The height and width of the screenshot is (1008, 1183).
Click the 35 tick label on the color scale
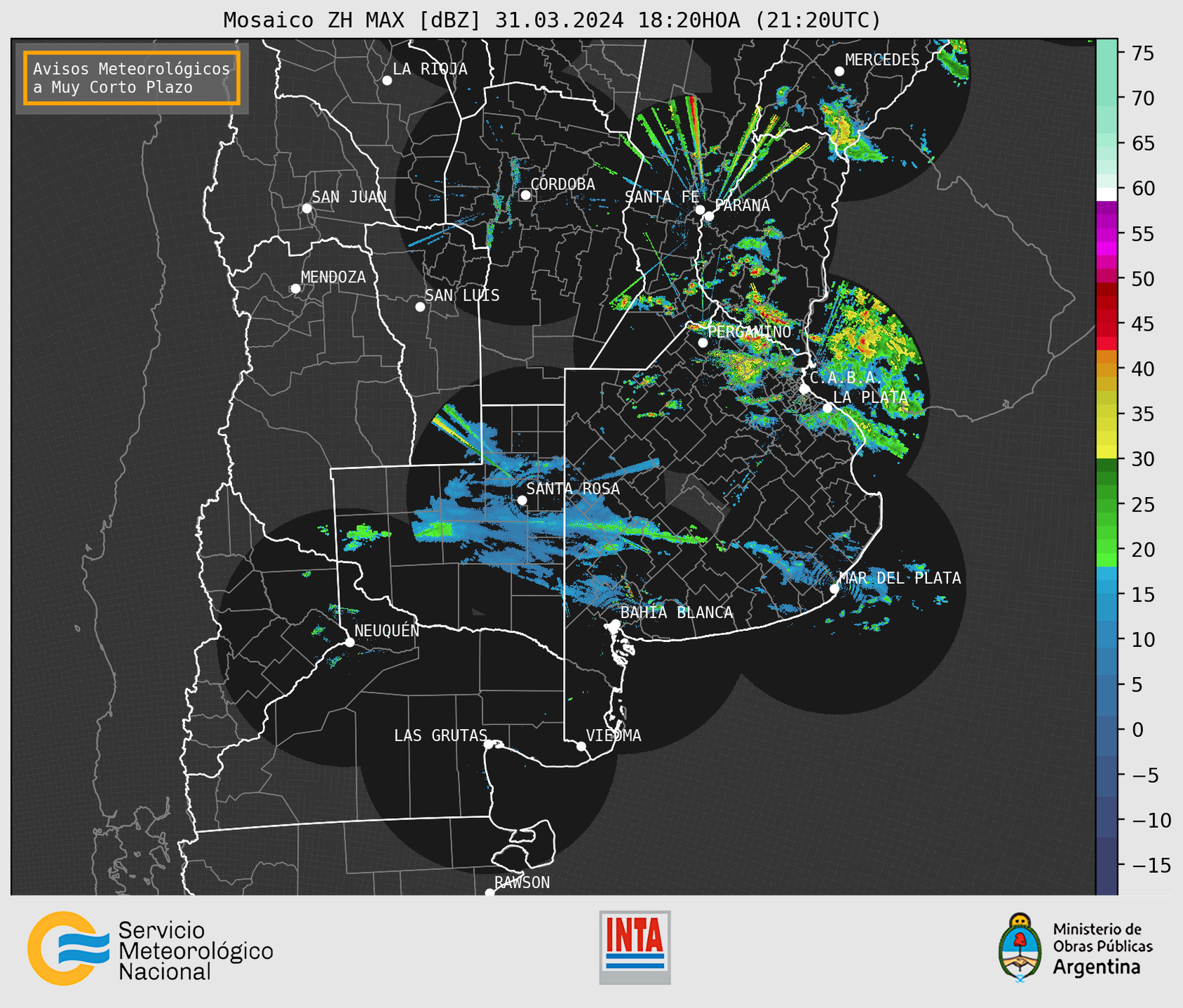[1143, 414]
